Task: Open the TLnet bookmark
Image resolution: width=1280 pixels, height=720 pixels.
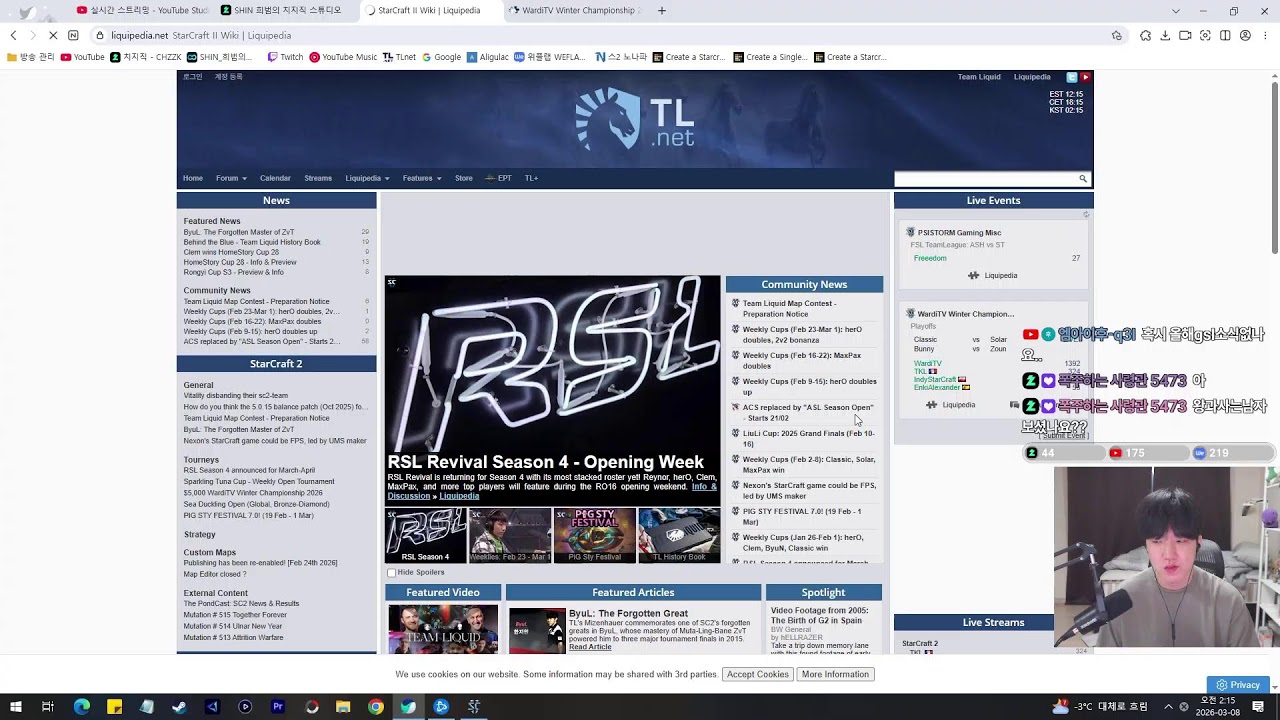Action: pos(399,57)
